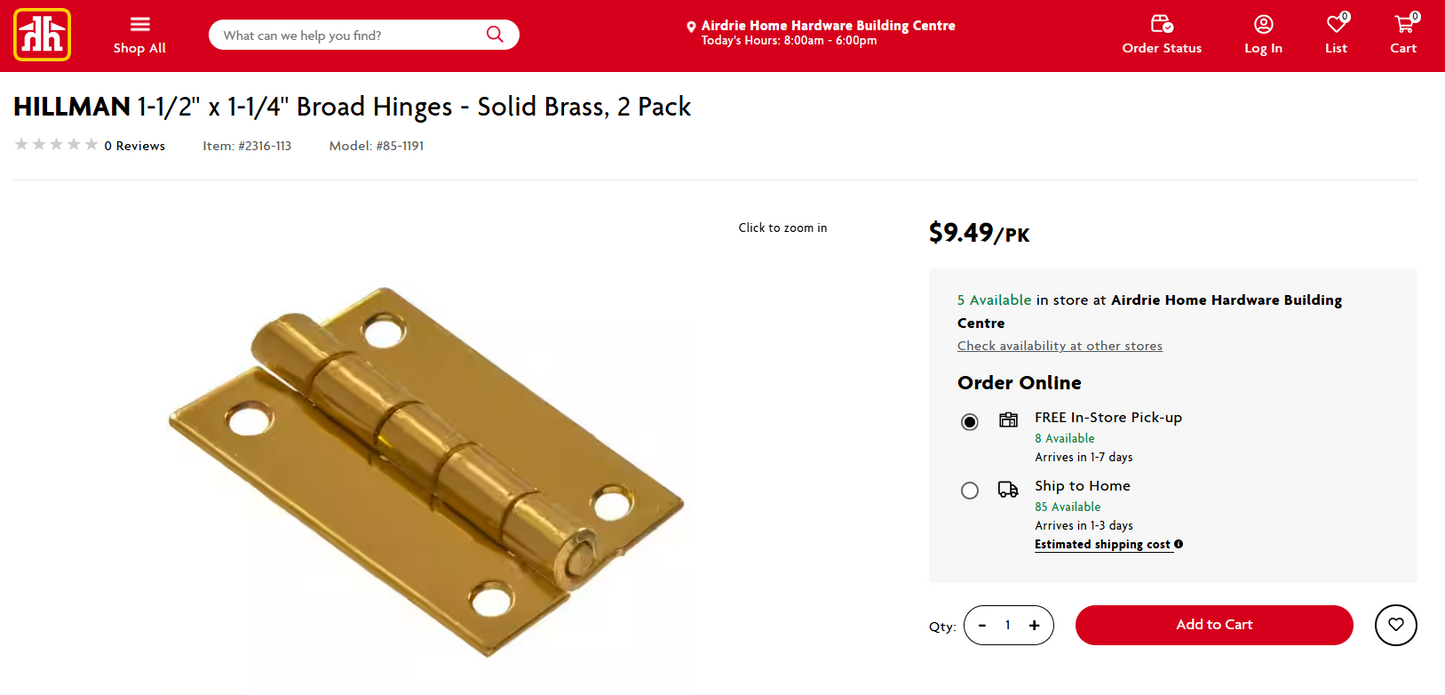Click the 0 Reviews link
This screenshot has height=695, width=1445.
[134, 145]
